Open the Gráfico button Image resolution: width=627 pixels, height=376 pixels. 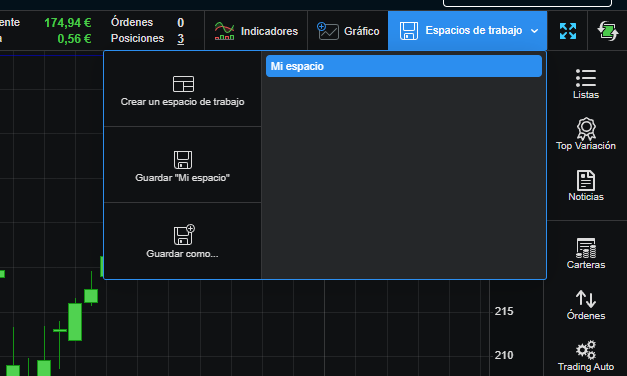click(x=348, y=31)
